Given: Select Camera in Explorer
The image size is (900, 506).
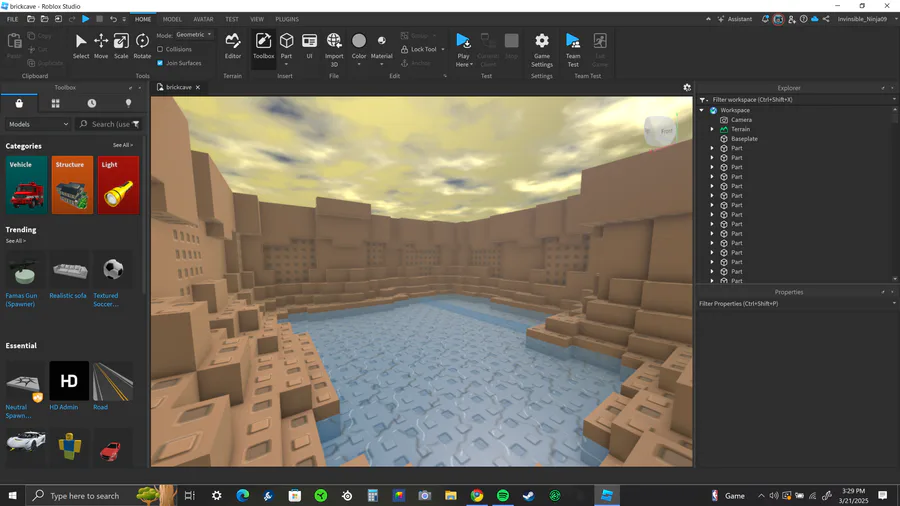Looking at the screenshot, I should [x=741, y=120].
